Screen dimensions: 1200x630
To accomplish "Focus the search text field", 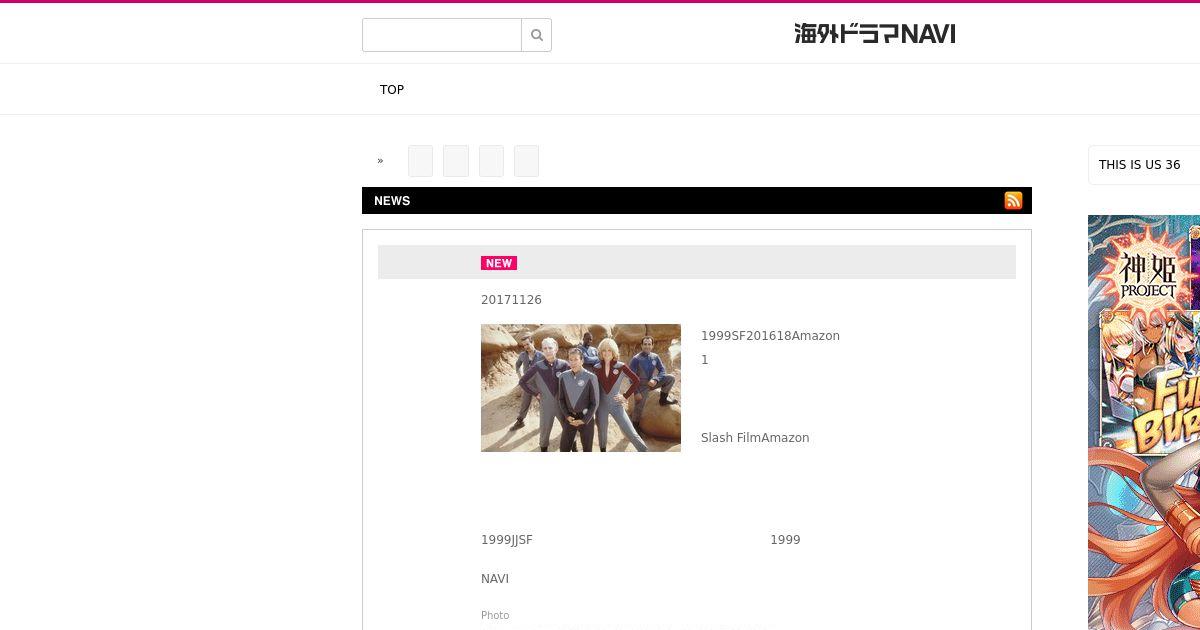I will (442, 35).
